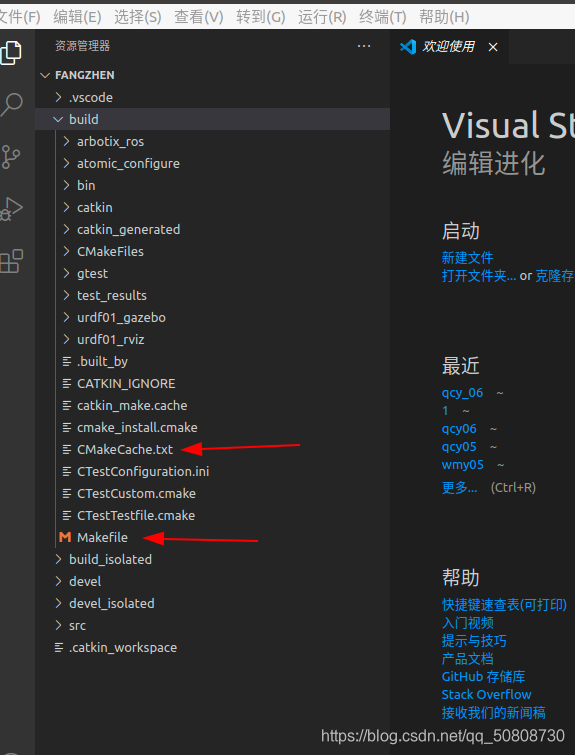Open the Stack Overflow help link
This screenshot has height=755, width=575.
[x=486, y=694]
